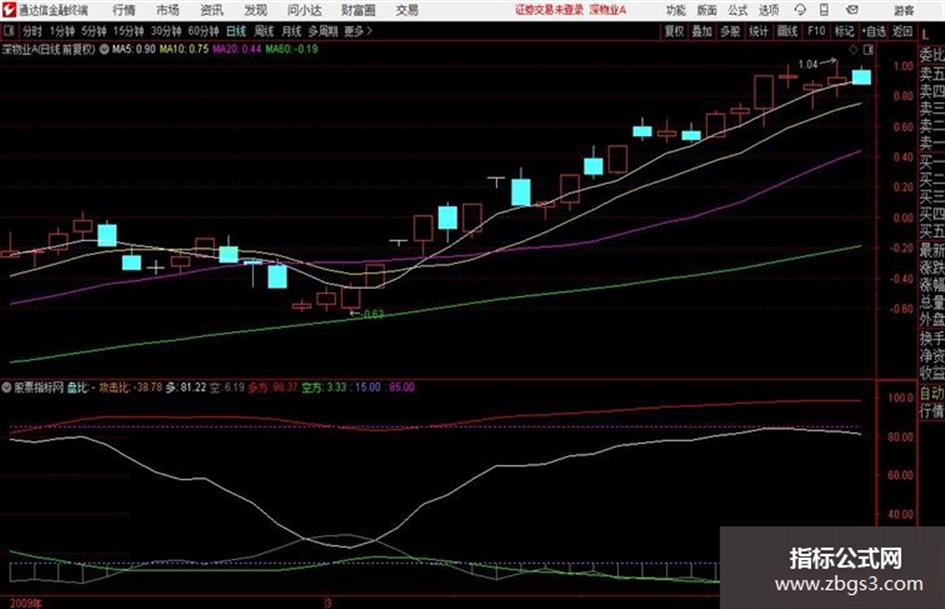Screen dimensions: 945x609
Task: Open the 功能 menu
Action: coord(676,10)
